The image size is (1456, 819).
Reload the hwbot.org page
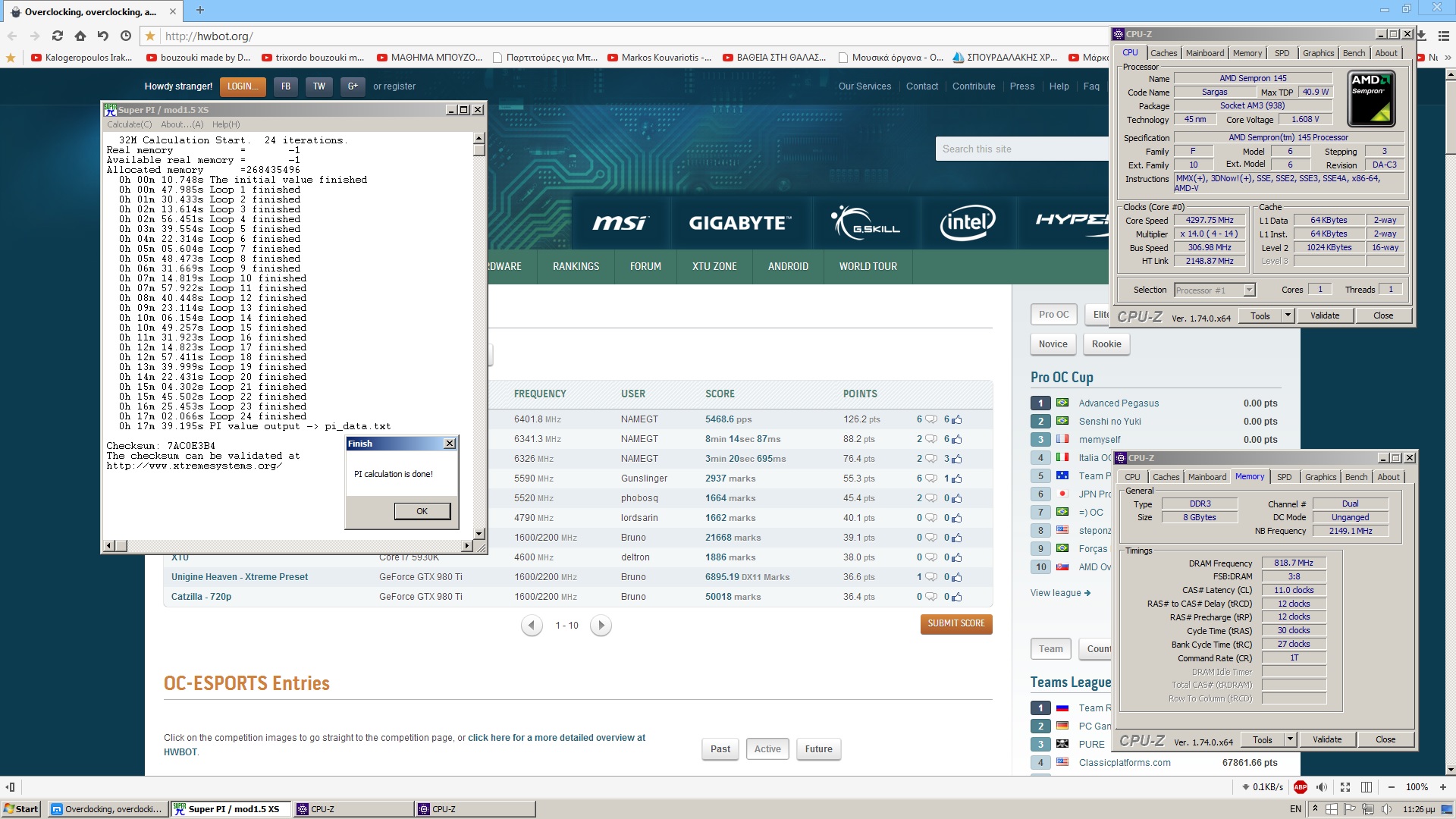[58, 36]
